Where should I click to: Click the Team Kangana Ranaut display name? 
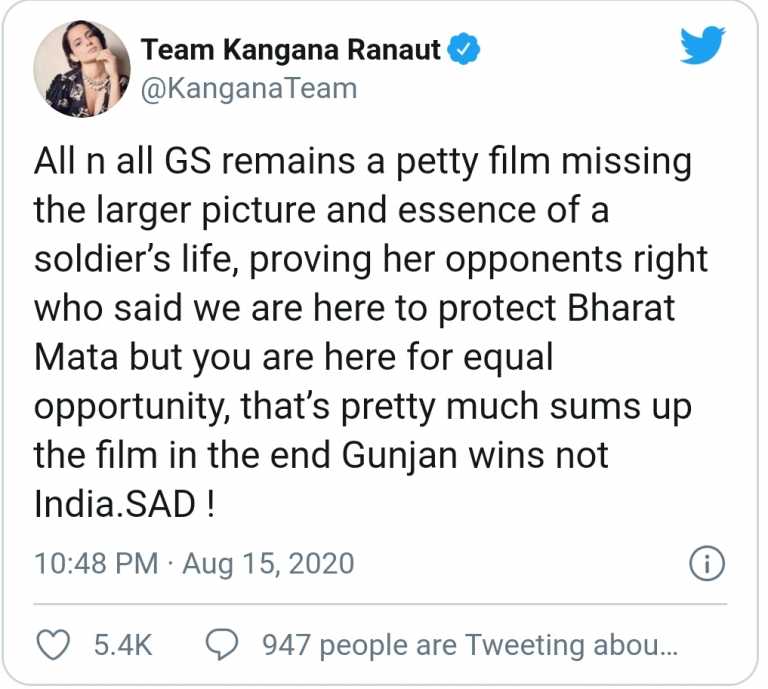[291, 49]
